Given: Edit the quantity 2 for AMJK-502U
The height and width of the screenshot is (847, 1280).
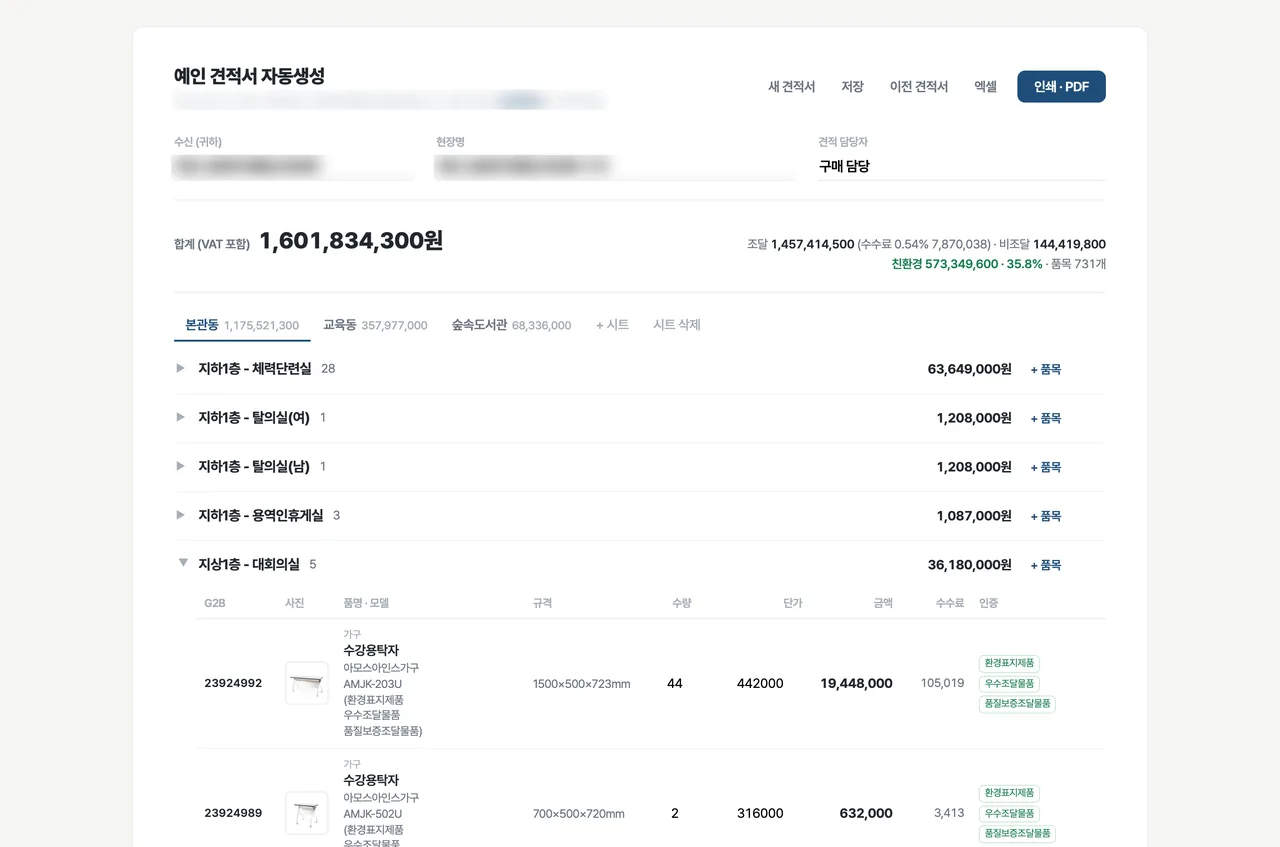Looking at the screenshot, I should click(x=675, y=813).
